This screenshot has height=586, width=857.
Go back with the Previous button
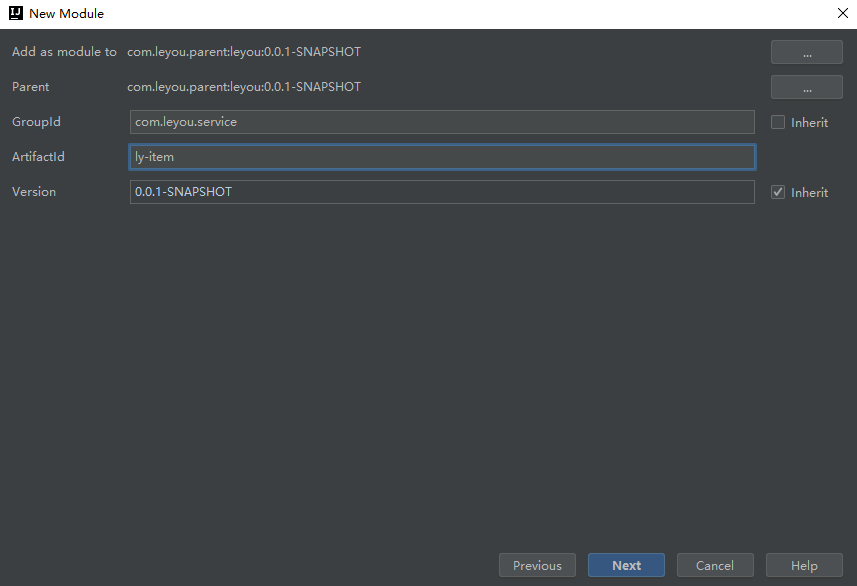(537, 565)
